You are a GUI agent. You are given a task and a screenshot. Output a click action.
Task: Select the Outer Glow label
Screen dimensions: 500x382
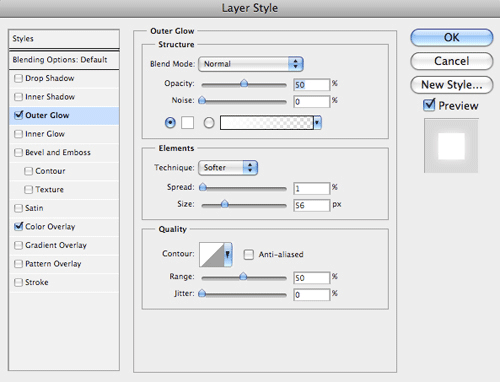[x=47, y=115]
